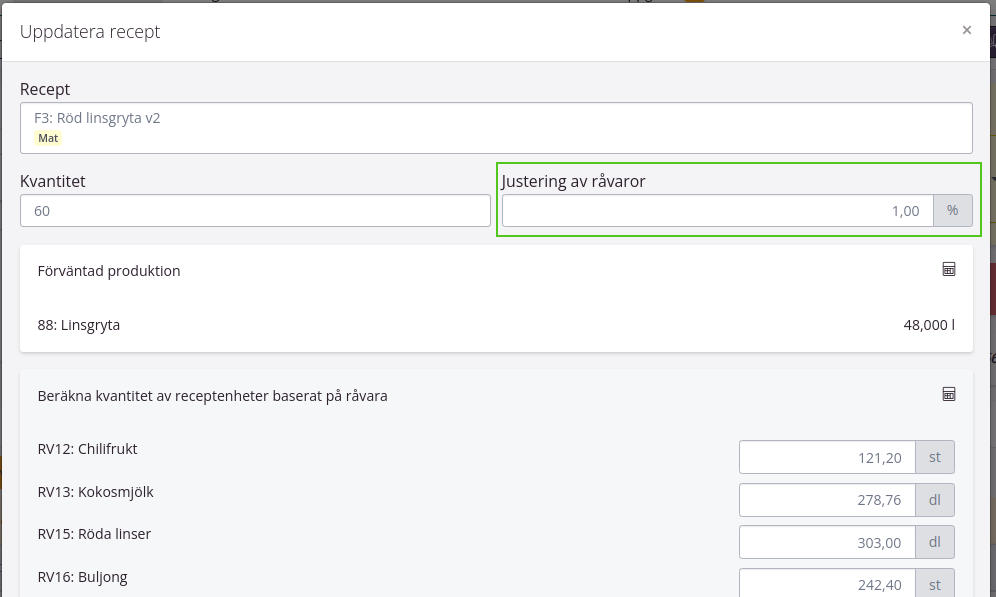Click the percent sign addon
The image size is (996, 597).
(x=953, y=211)
